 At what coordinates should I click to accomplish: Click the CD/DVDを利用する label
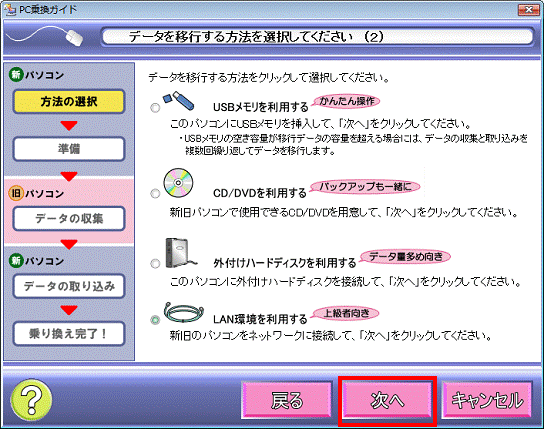tap(260, 193)
